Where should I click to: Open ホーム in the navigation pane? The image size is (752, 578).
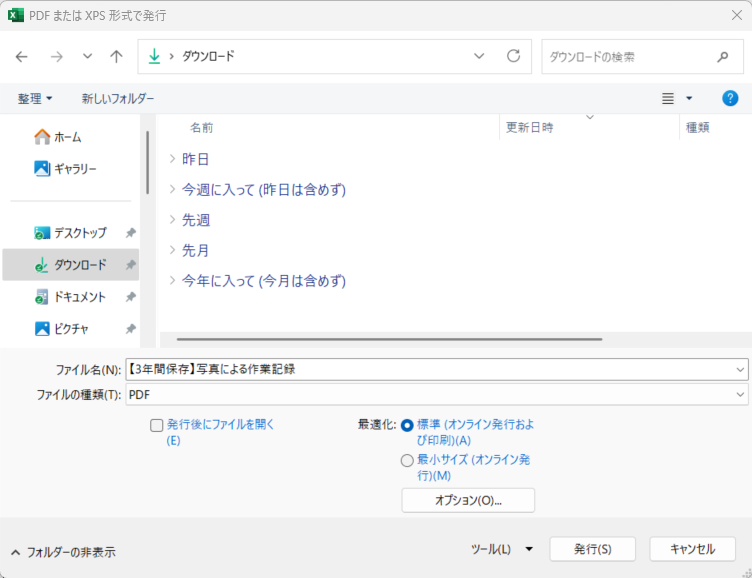pos(66,137)
